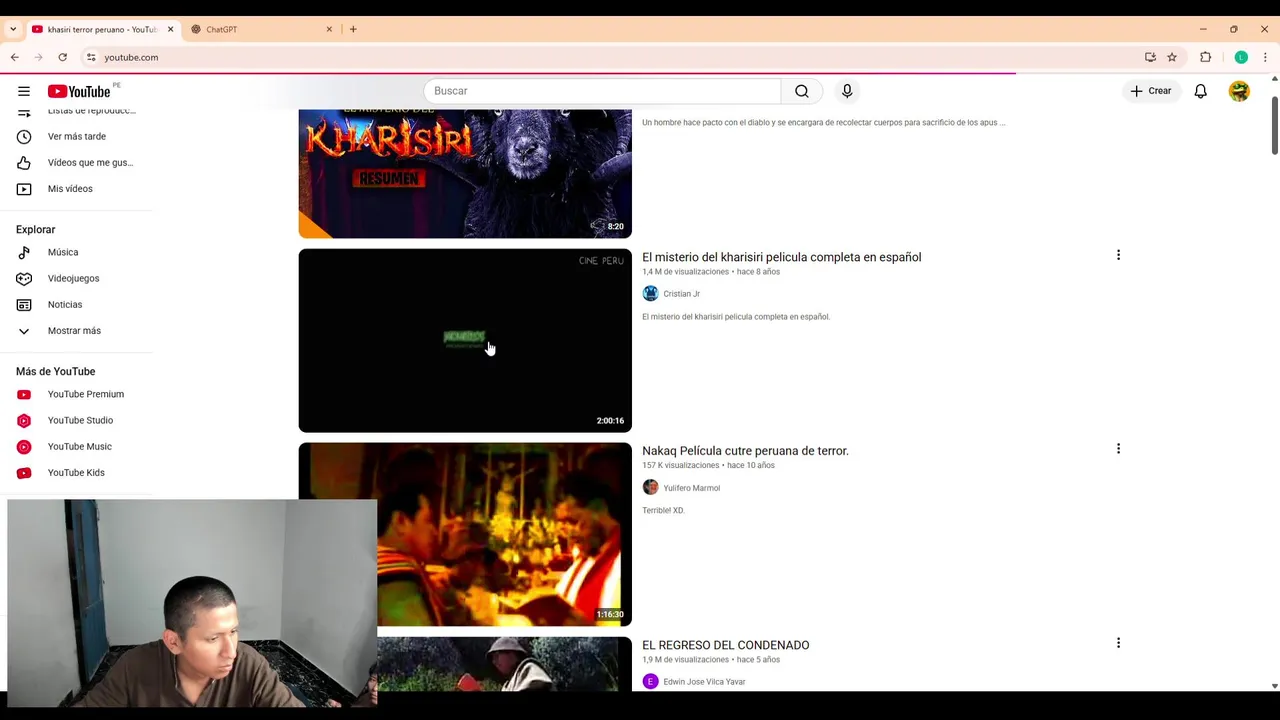Open Yulifero Marmol channel name

pyautogui.click(x=691, y=488)
